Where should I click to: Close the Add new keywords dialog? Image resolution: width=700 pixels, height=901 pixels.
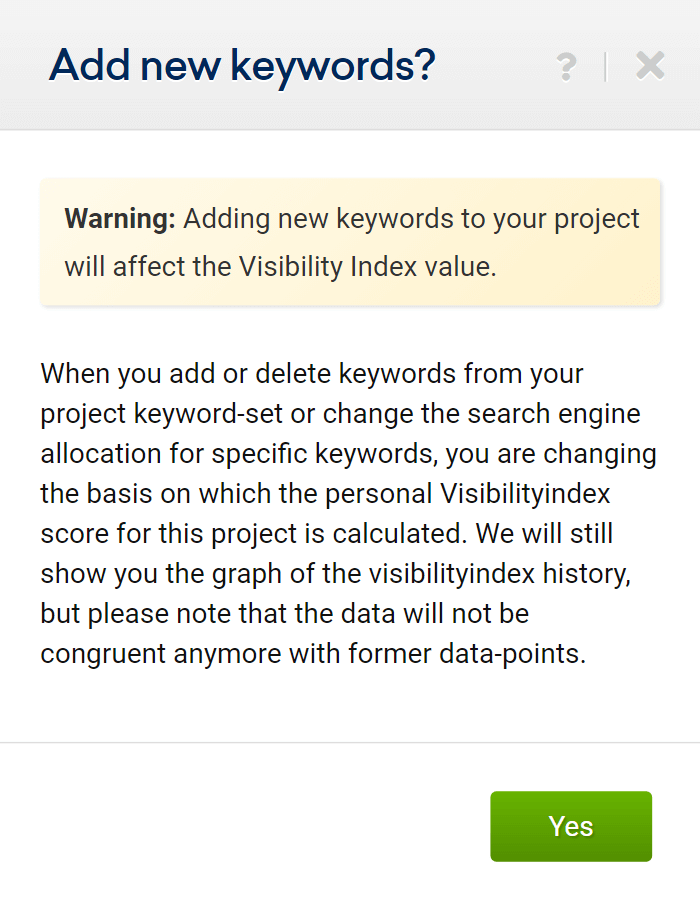[x=650, y=66]
